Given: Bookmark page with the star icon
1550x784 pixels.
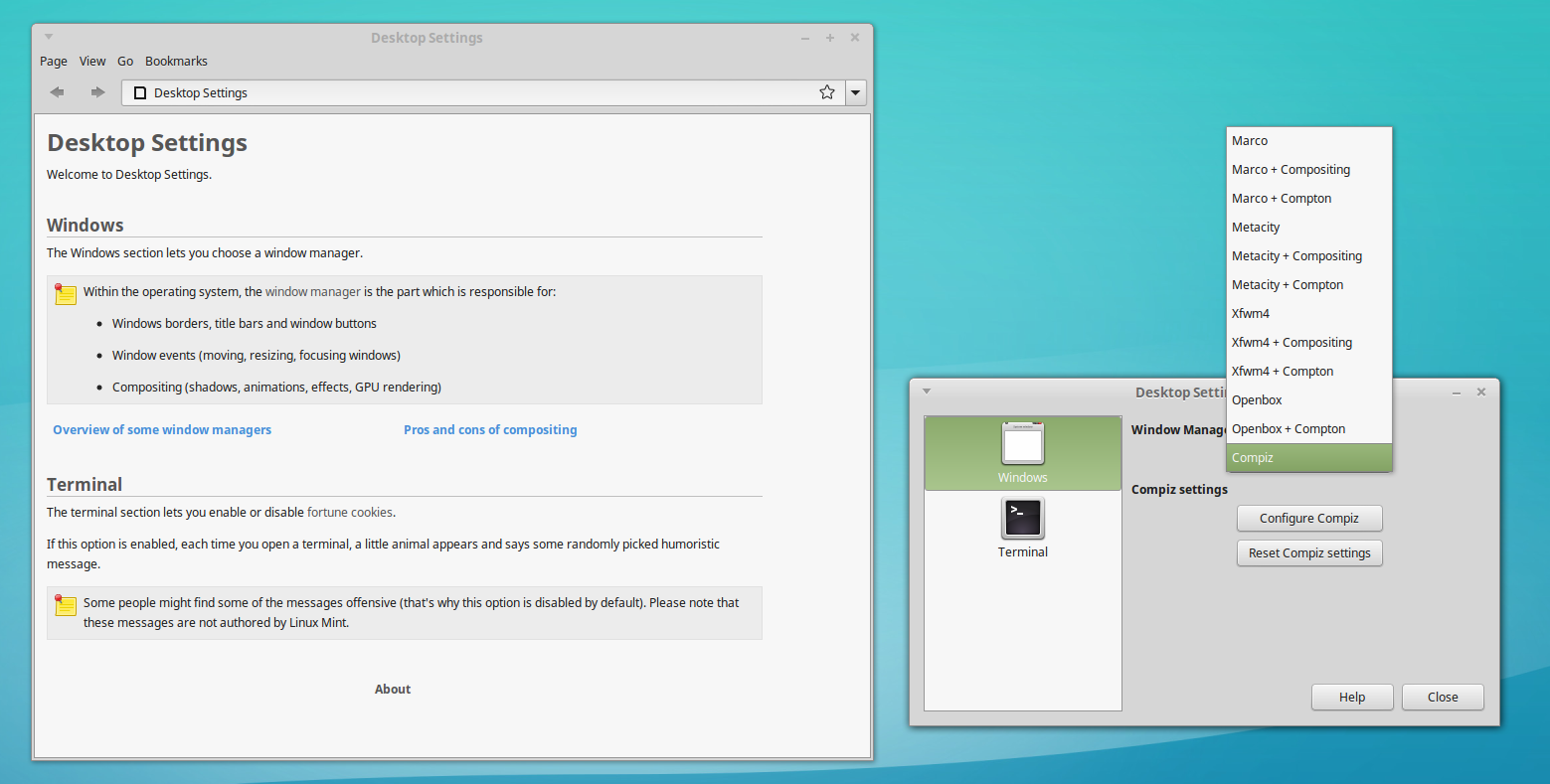Looking at the screenshot, I should point(827,92).
